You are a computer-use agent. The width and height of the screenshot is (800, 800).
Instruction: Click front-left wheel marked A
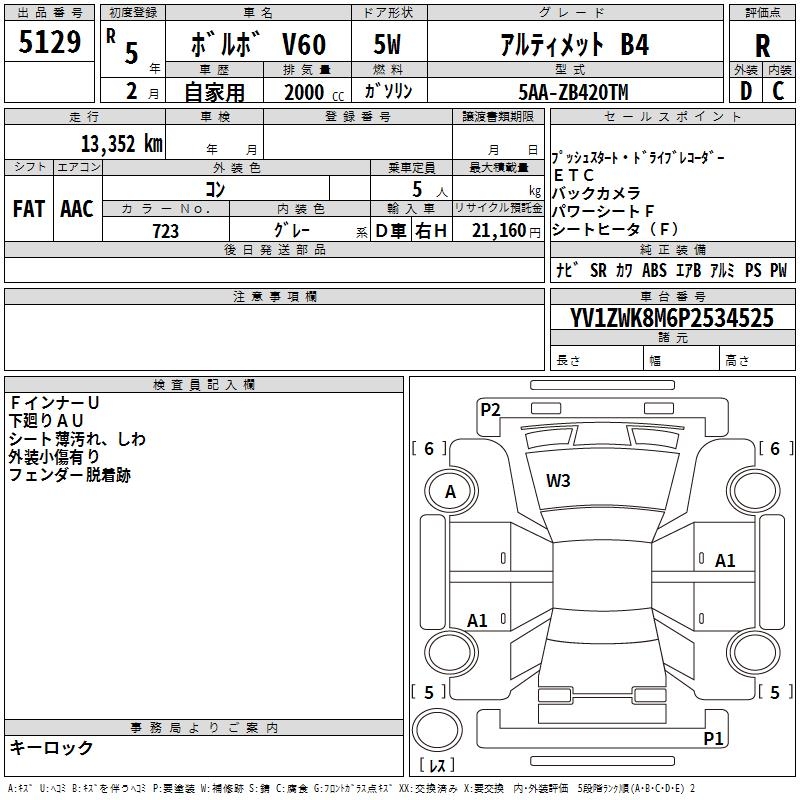tap(451, 492)
